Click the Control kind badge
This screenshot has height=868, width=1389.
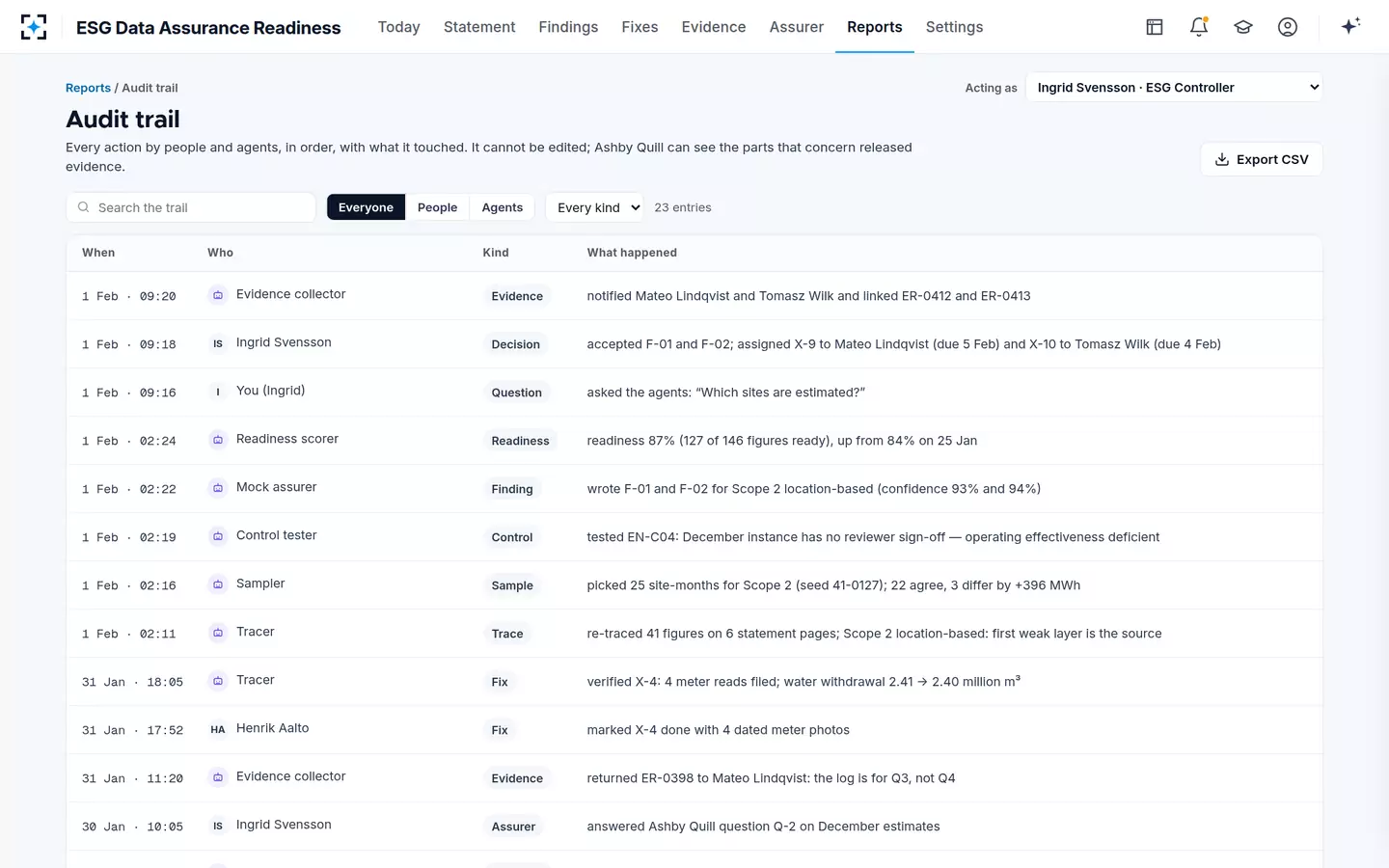[x=512, y=537]
